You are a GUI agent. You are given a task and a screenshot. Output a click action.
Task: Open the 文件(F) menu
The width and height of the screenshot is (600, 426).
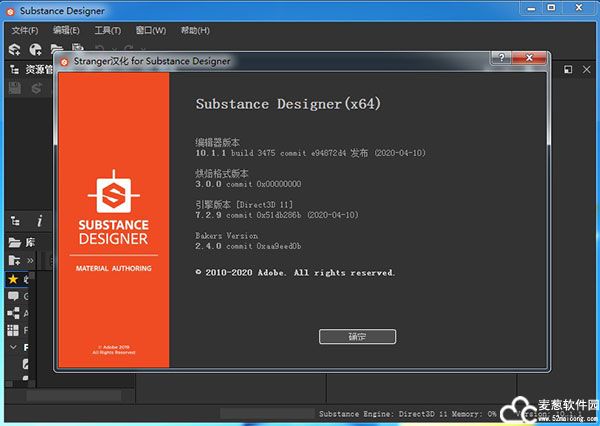click(24, 30)
